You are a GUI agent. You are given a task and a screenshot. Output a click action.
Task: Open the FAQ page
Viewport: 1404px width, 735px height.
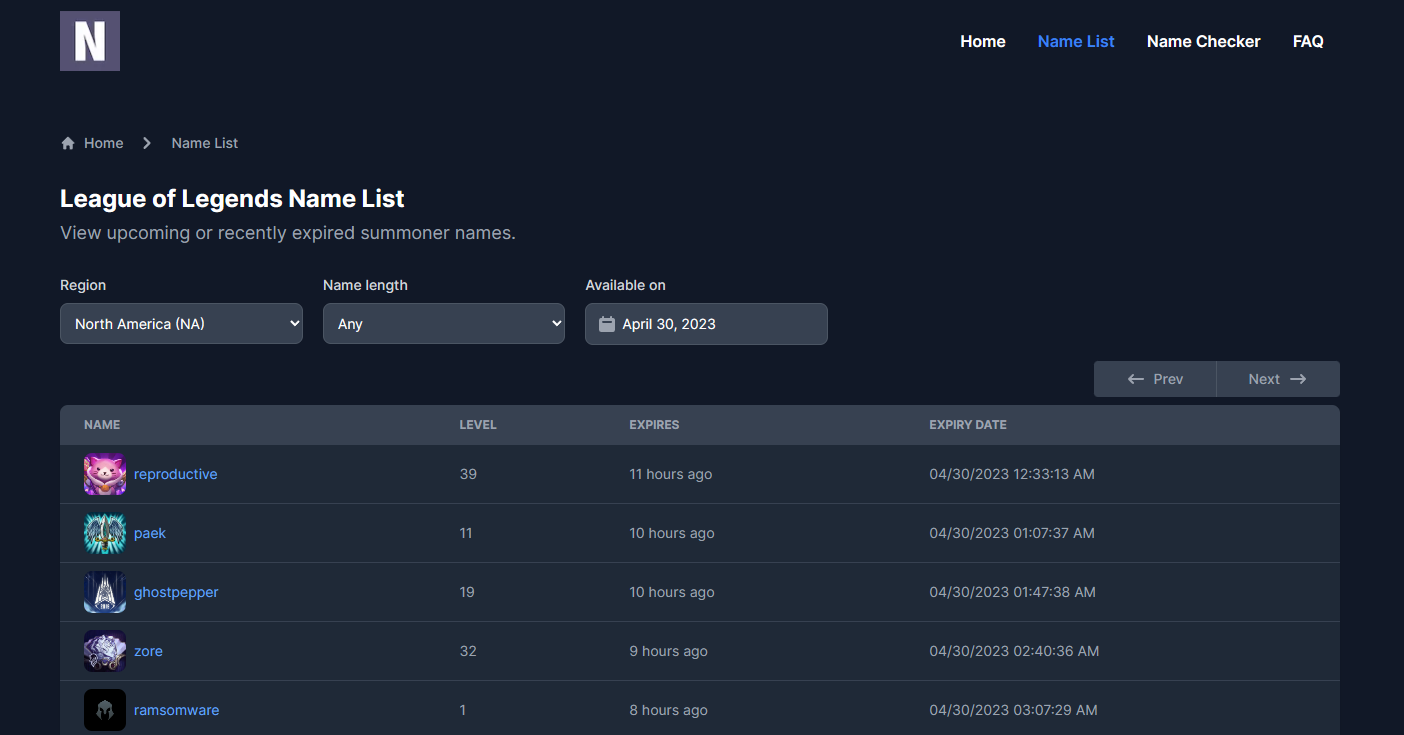click(x=1308, y=41)
